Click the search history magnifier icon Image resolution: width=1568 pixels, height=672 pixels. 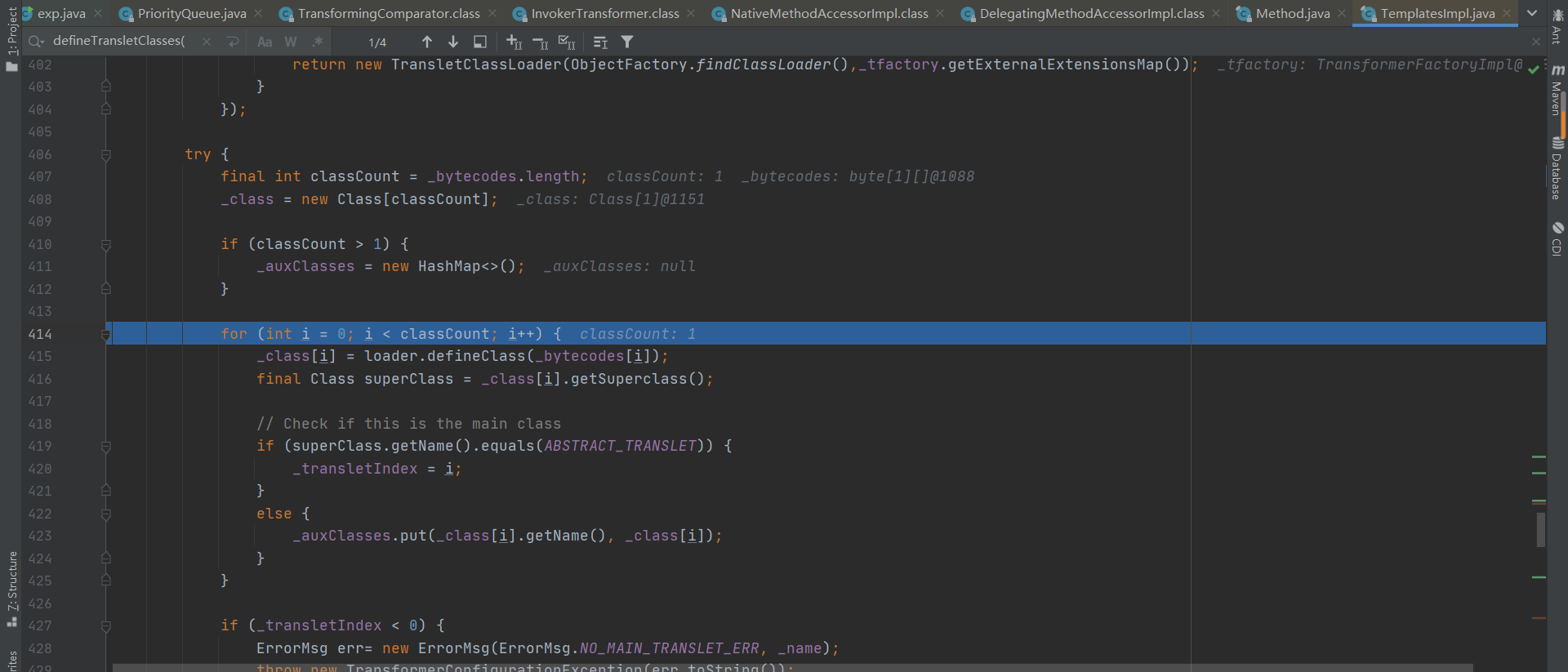coord(36,41)
